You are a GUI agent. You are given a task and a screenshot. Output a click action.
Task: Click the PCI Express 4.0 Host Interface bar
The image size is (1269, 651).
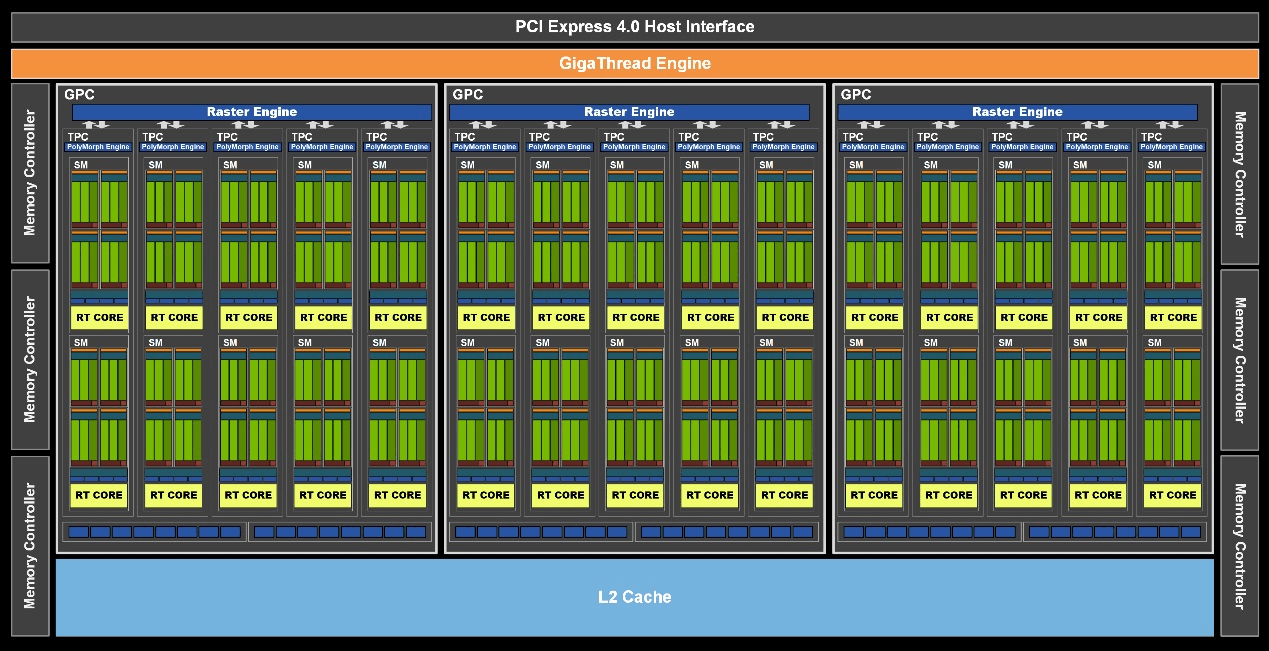(x=634, y=26)
